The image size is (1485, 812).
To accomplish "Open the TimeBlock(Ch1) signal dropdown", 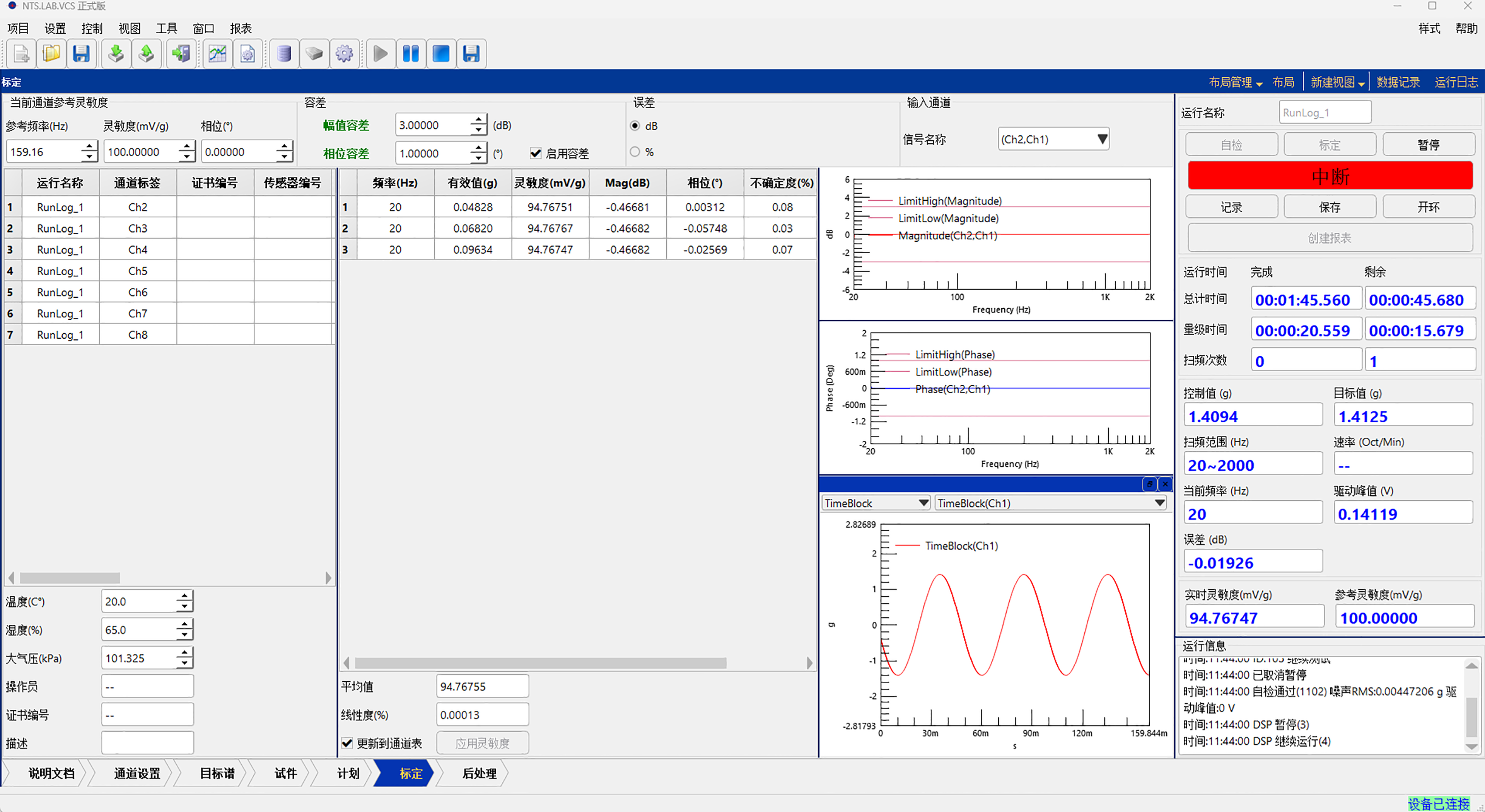I will pos(1159,503).
